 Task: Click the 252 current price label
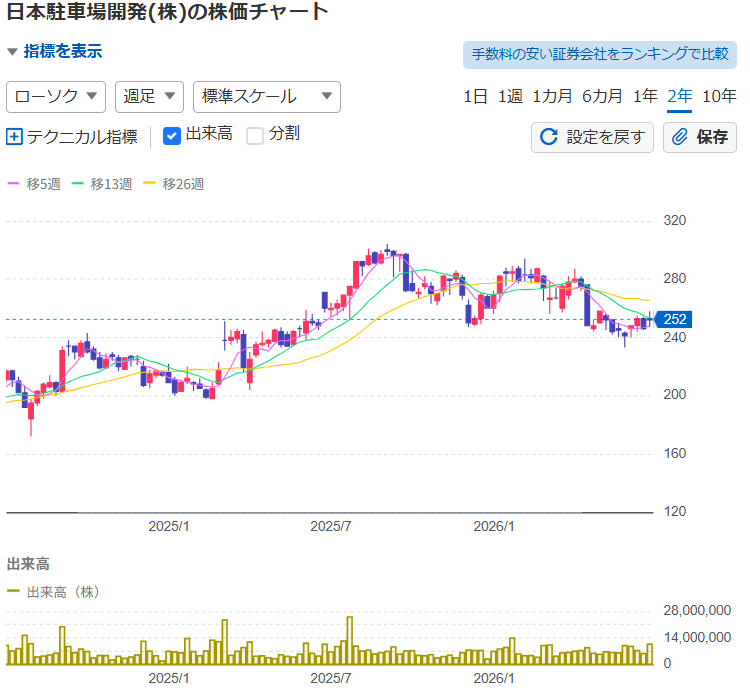(673, 319)
